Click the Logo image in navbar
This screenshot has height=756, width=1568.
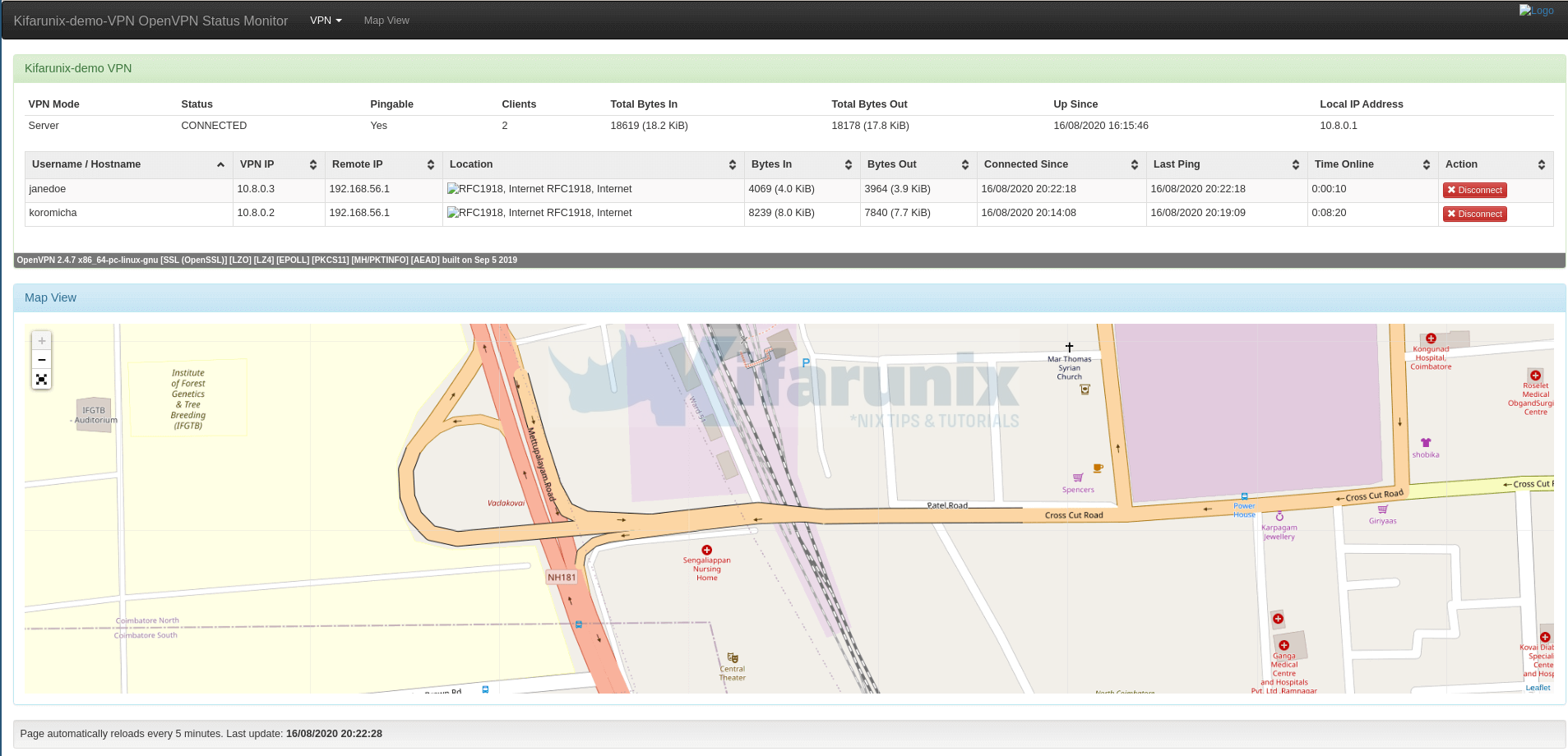coord(1536,11)
